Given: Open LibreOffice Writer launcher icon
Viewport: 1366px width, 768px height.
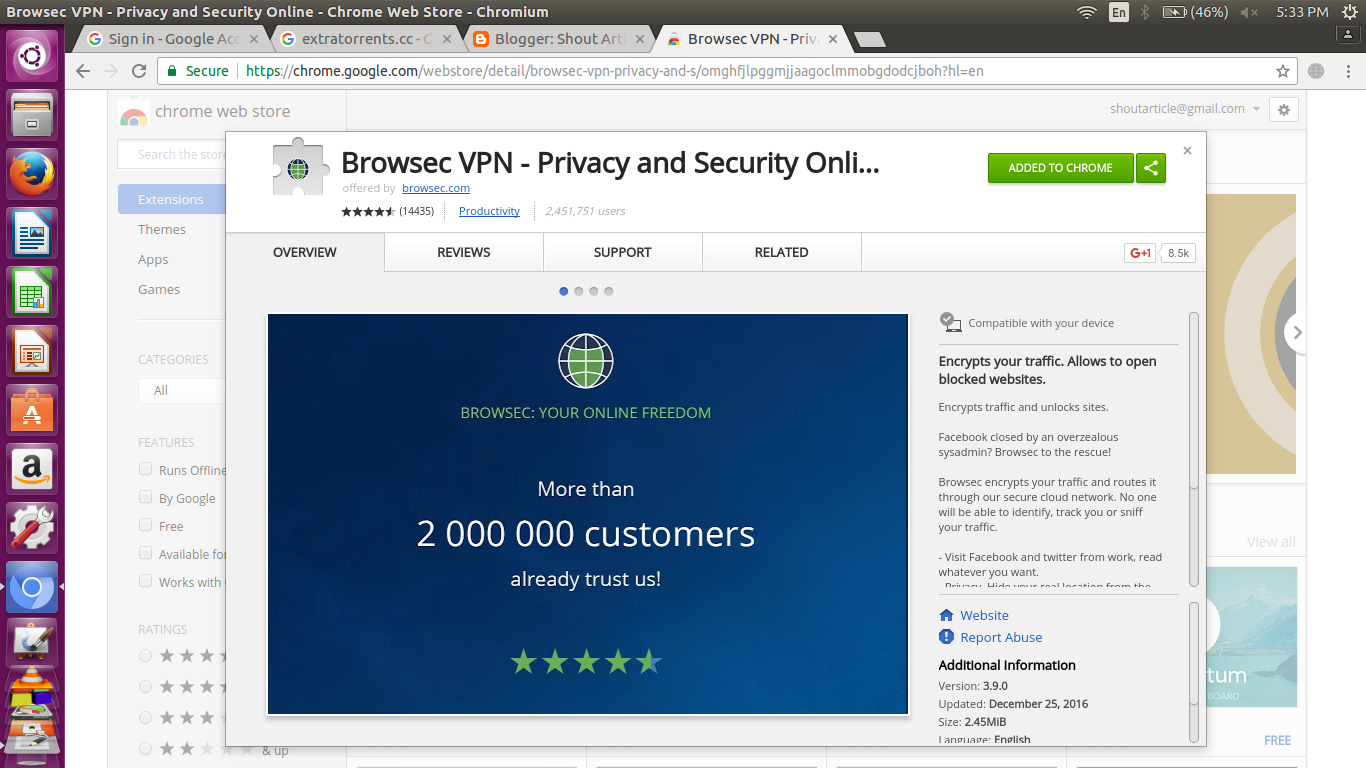Looking at the screenshot, I should (x=33, y=233).
